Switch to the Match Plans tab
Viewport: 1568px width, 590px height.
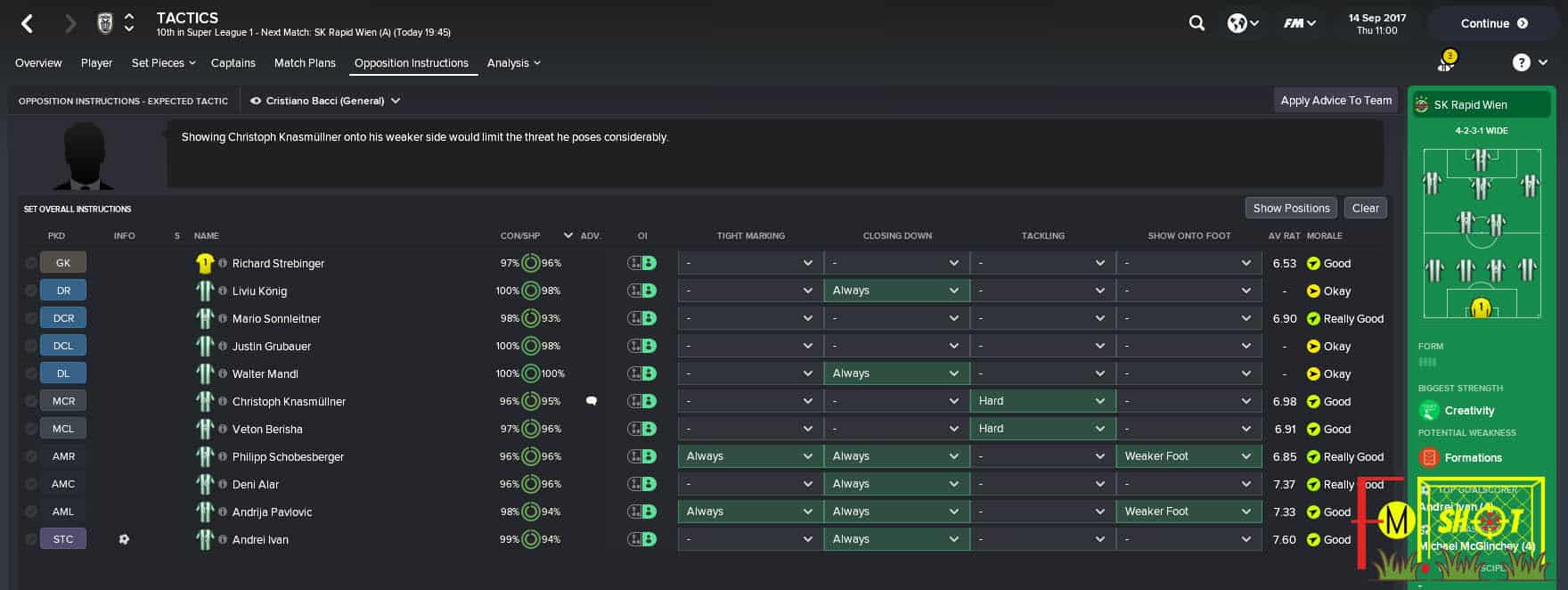coord(305,63)
